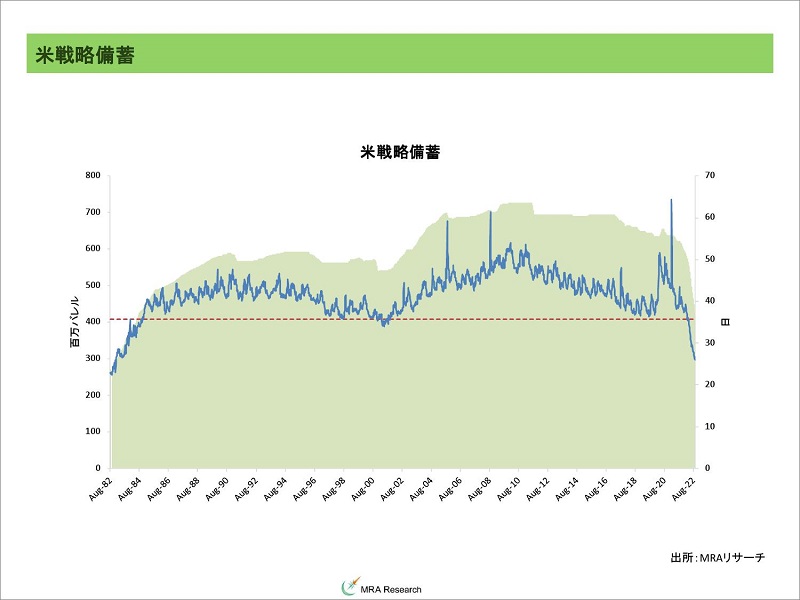Click the "Aug-88" date label

187,488
